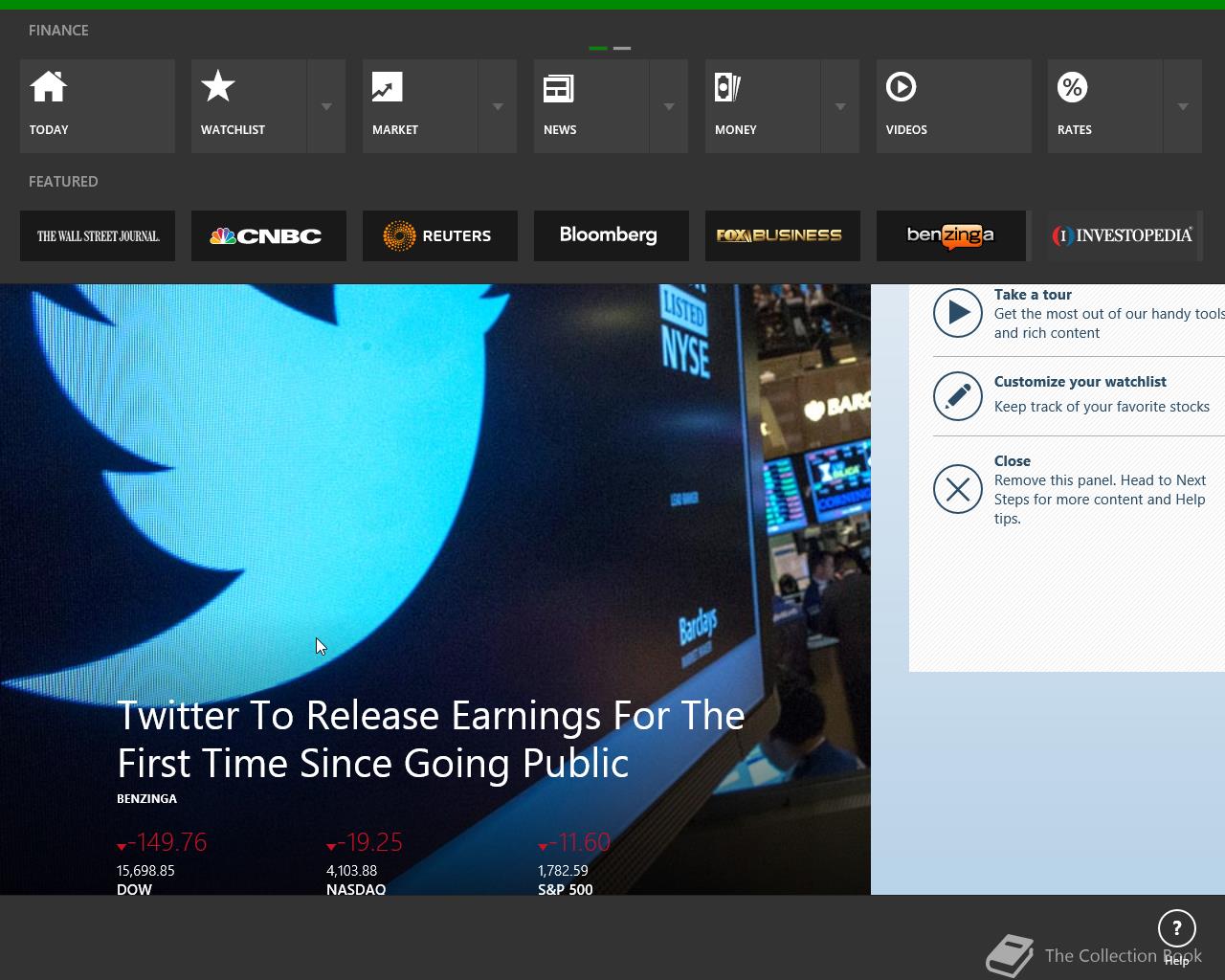Click the Close panel X icon
Viewport: 1225px width, 980px height.
coord(958,489)
